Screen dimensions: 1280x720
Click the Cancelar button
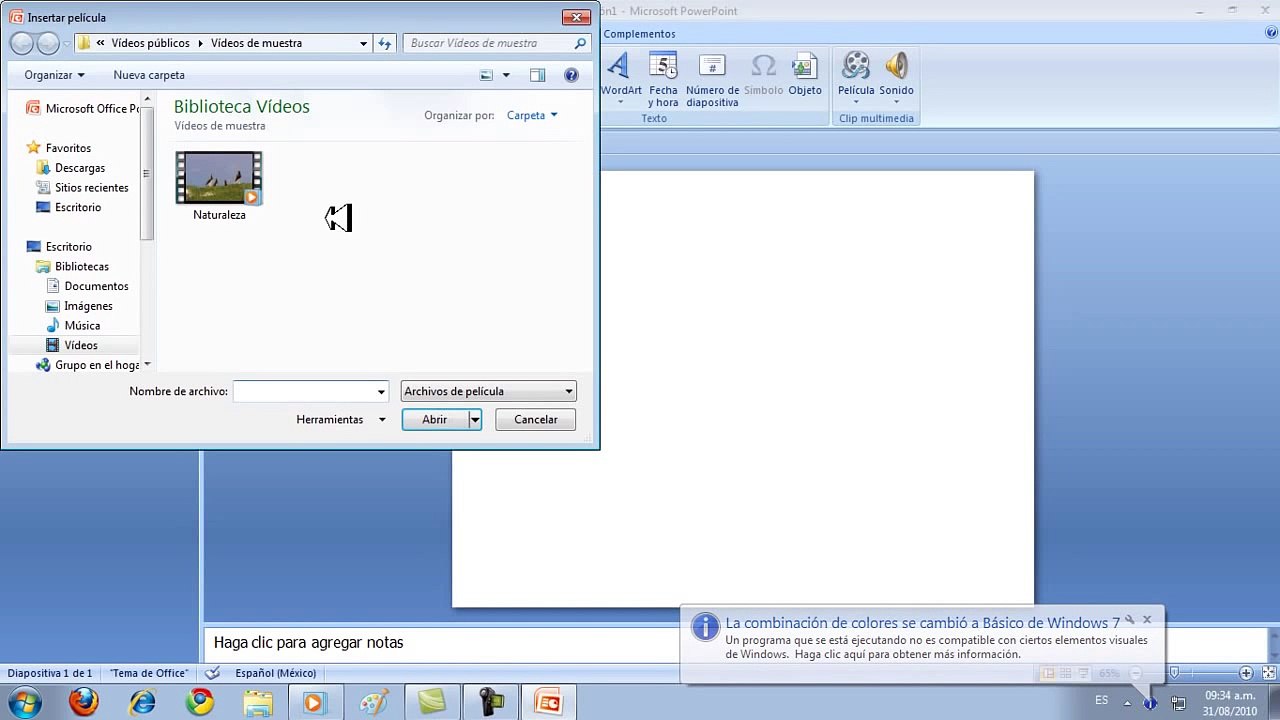(x=535, y=420)
